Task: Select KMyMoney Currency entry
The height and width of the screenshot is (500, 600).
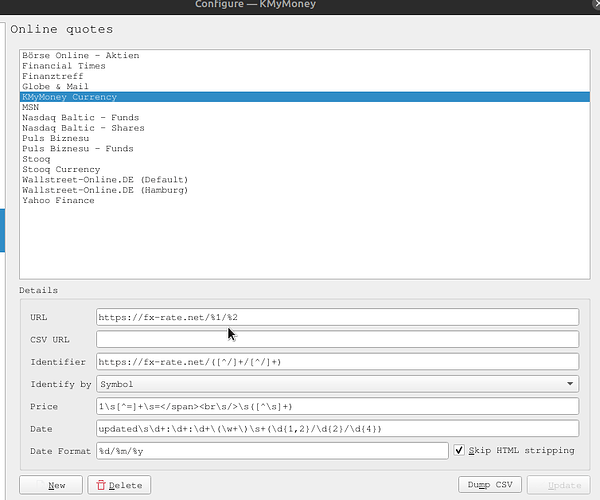Action: (69, 97)
